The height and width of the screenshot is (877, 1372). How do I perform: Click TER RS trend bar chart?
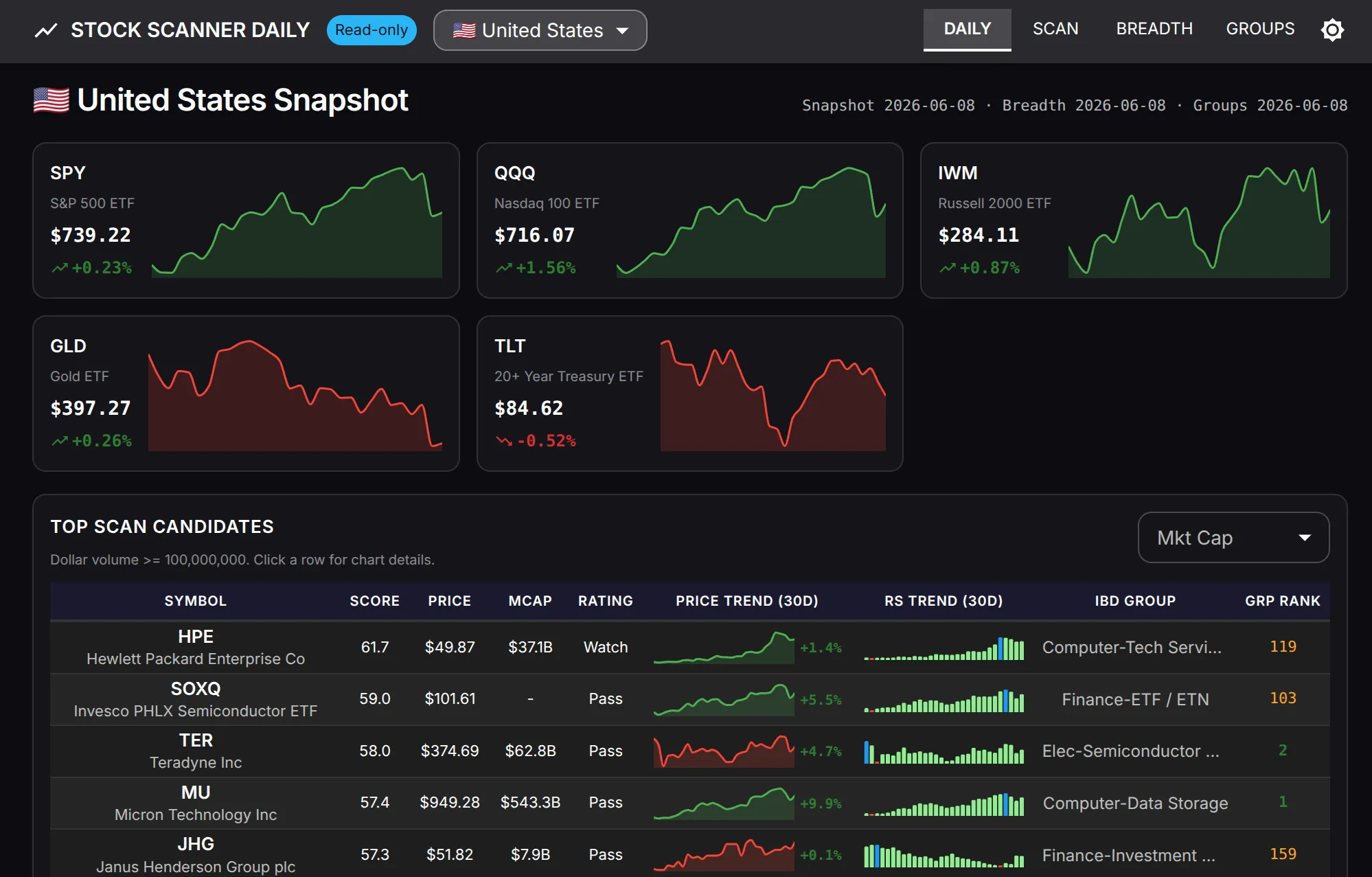tap(944, 752)
